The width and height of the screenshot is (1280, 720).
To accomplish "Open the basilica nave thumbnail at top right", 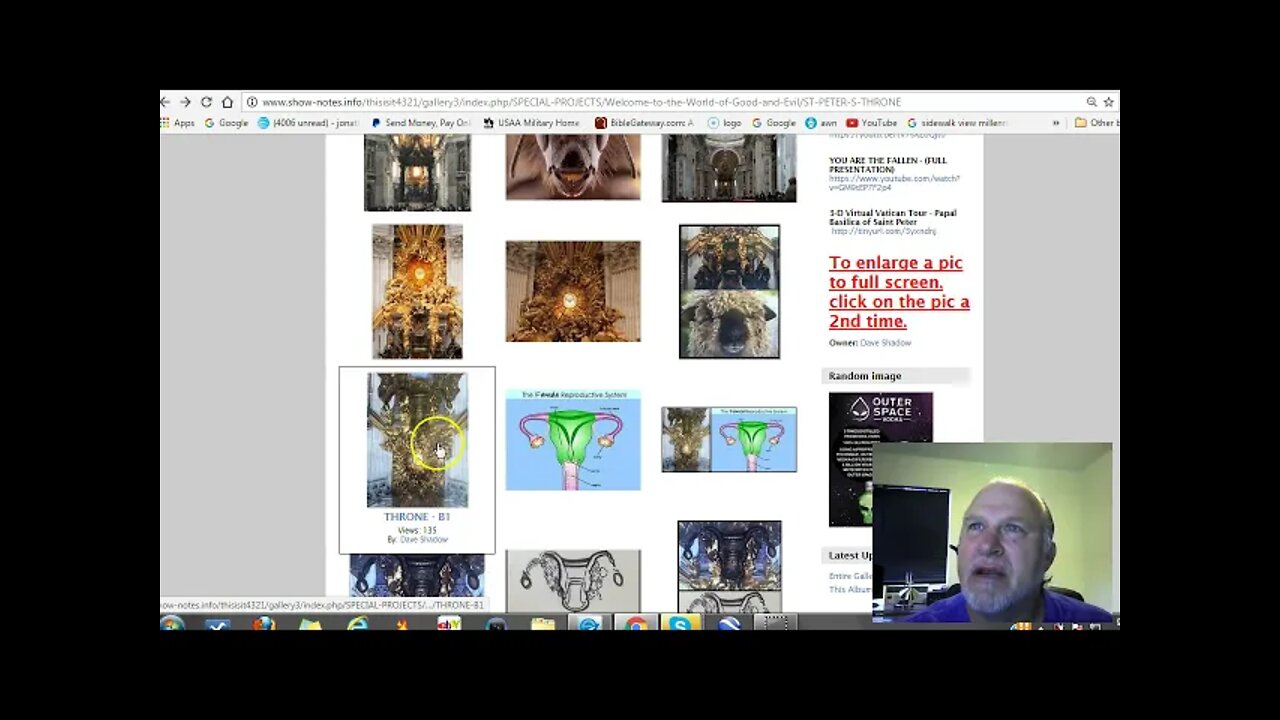I will click(x=729, y=168).
